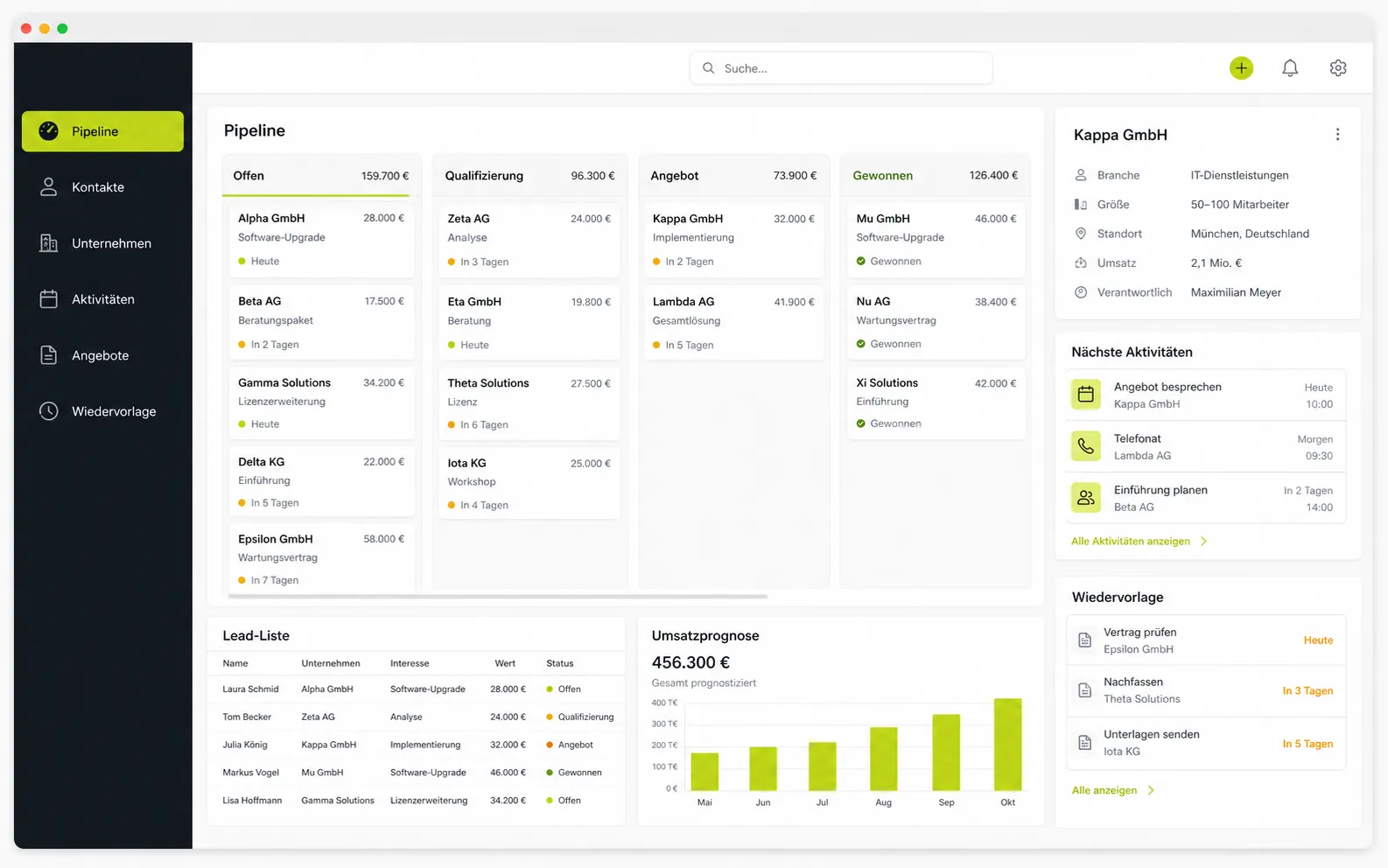The image size is (1388, 868).
Task: Click Alle Aktivitäten anzeigen link
Action: [1131, 542]
